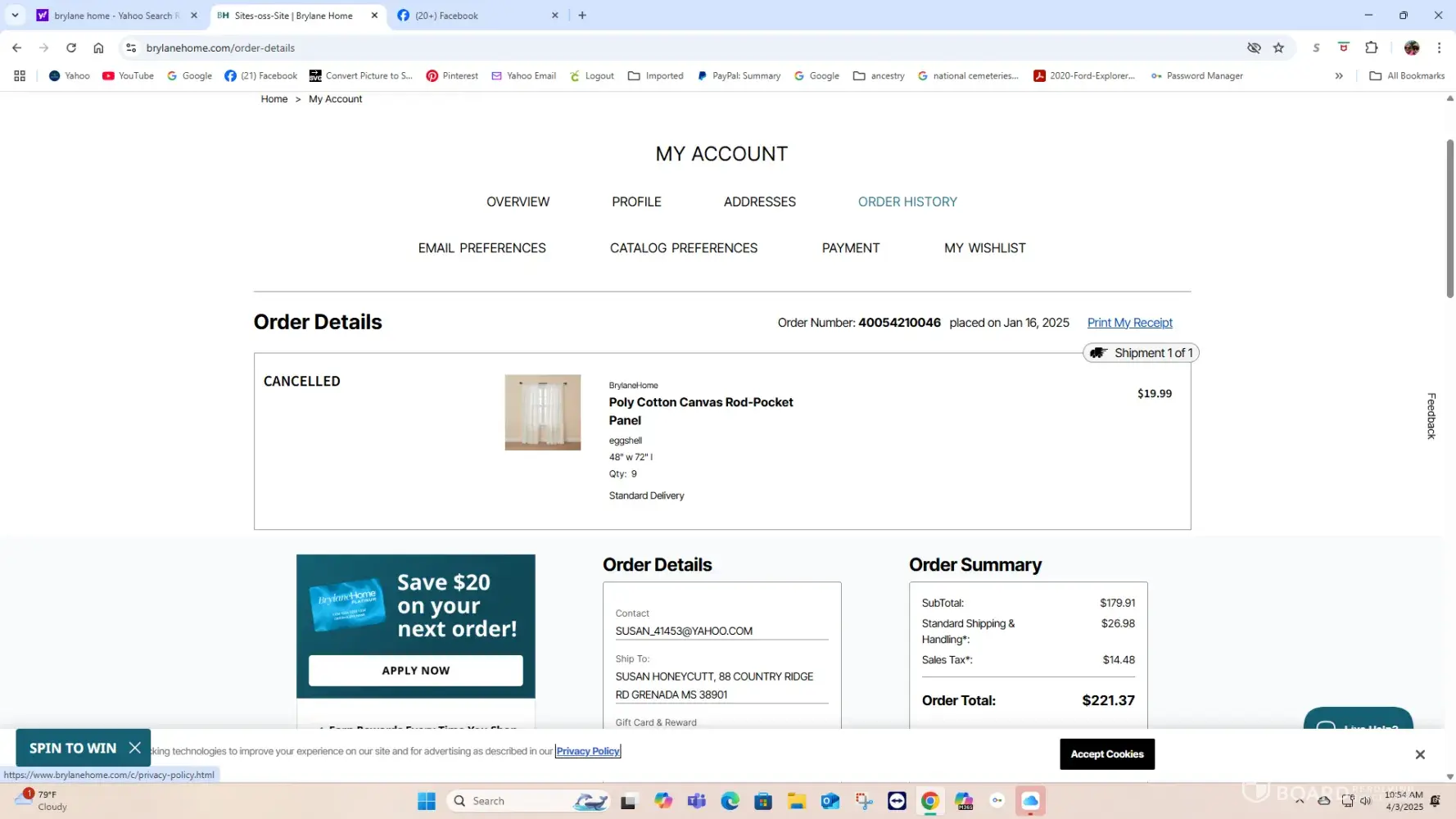Open a new browser tab
Viewport: 1456px width, 819px height.
coord(582,16)
